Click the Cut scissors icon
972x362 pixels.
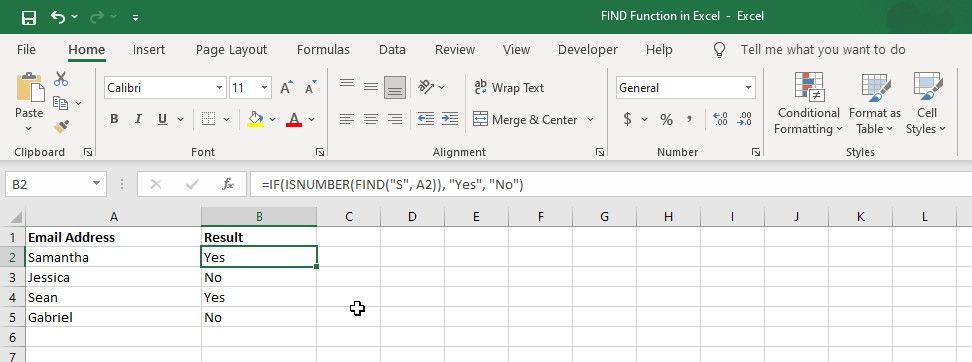[61, 79]
